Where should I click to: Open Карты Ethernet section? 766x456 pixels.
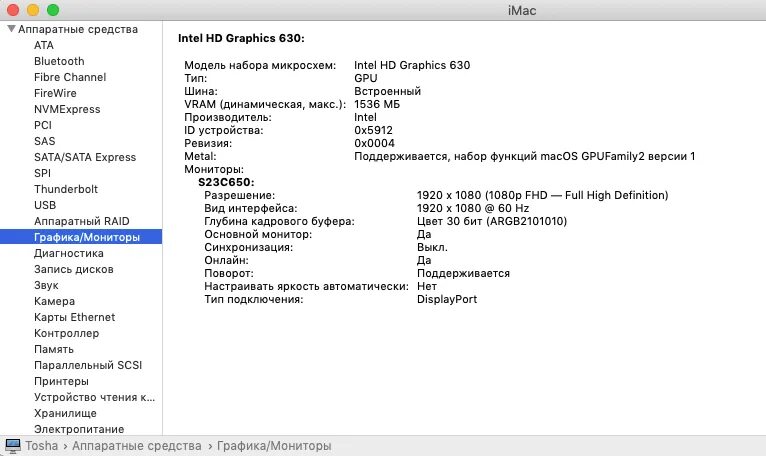tap(74, 317)
